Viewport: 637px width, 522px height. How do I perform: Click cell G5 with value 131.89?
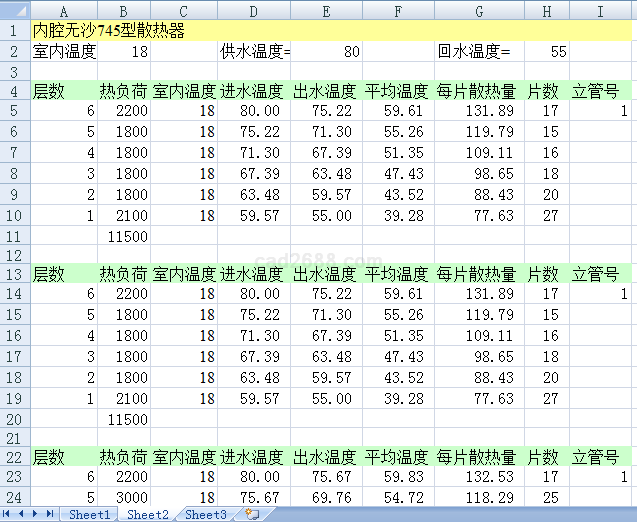[x=479, y=111]
